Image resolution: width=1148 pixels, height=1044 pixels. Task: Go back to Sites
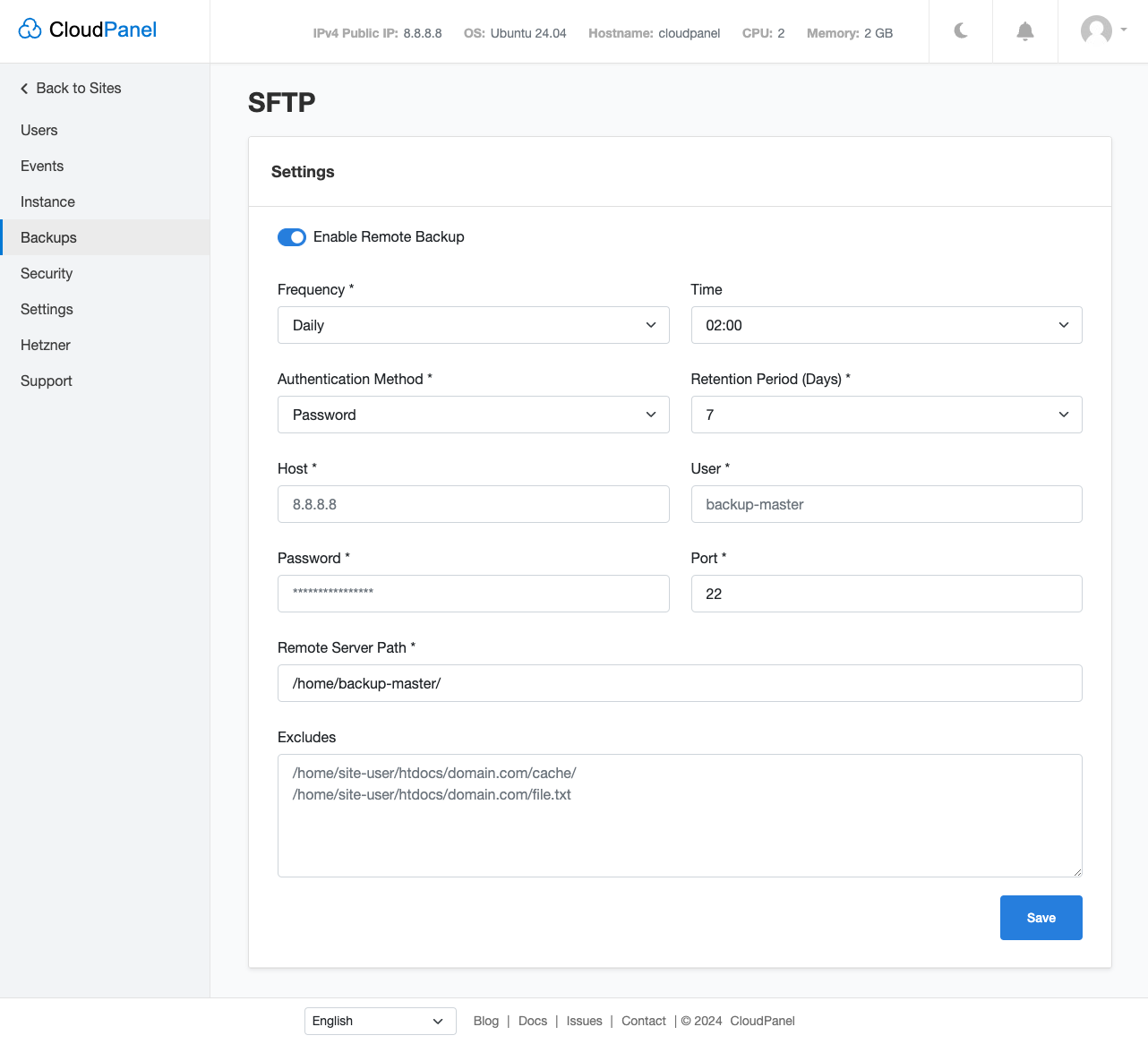[71, 88]
